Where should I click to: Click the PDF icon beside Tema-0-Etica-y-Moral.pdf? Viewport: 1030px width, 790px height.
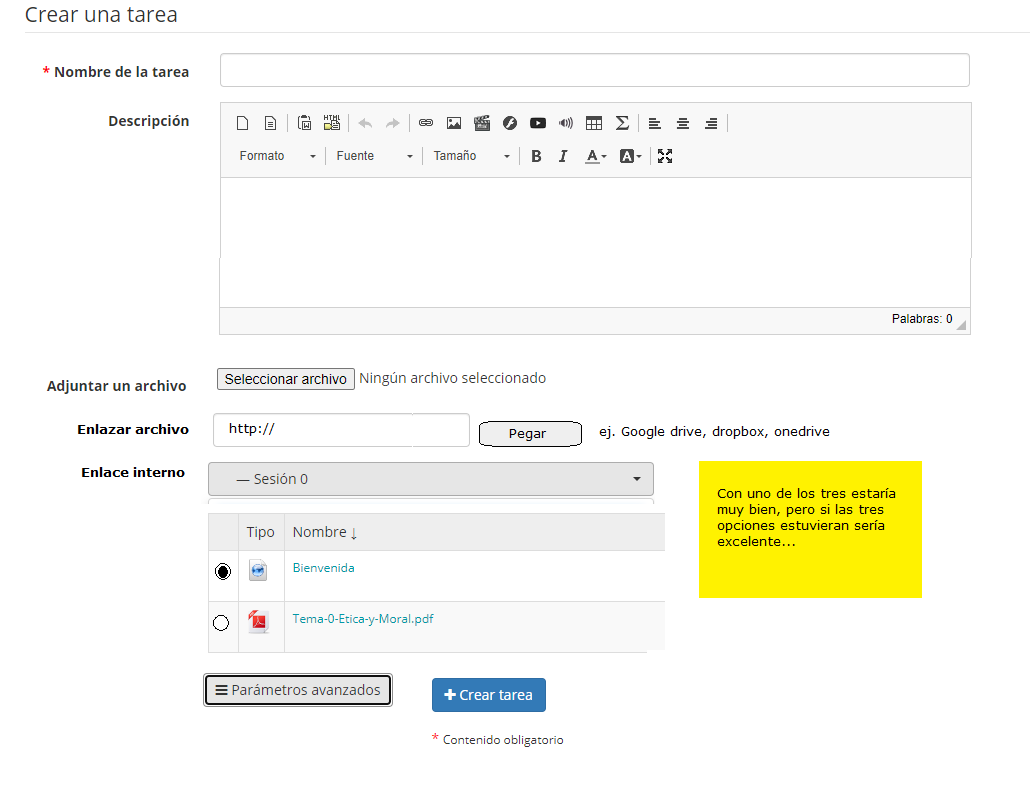click(x=258, y=621)
